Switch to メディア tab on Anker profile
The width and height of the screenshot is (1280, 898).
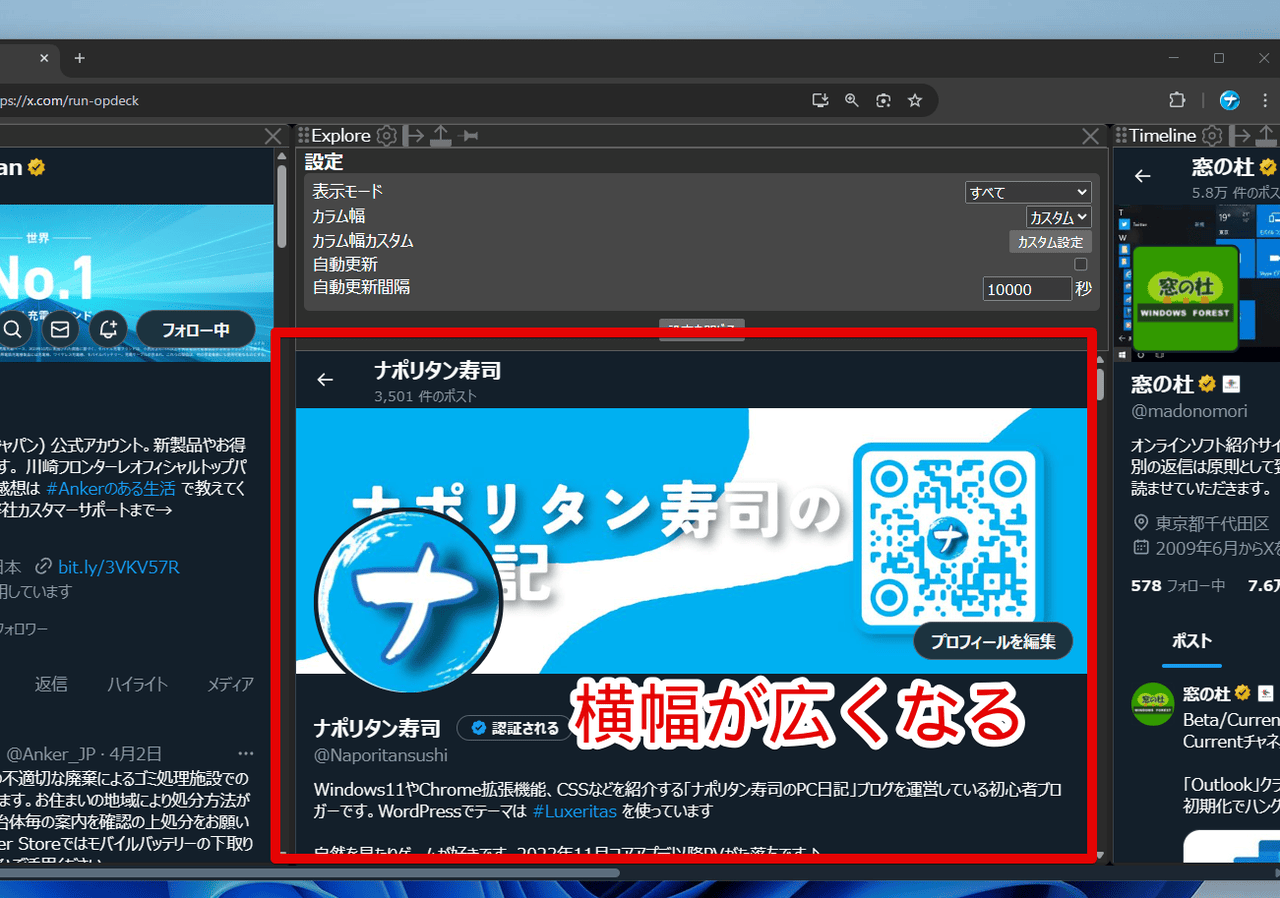[x=230, y=684]
